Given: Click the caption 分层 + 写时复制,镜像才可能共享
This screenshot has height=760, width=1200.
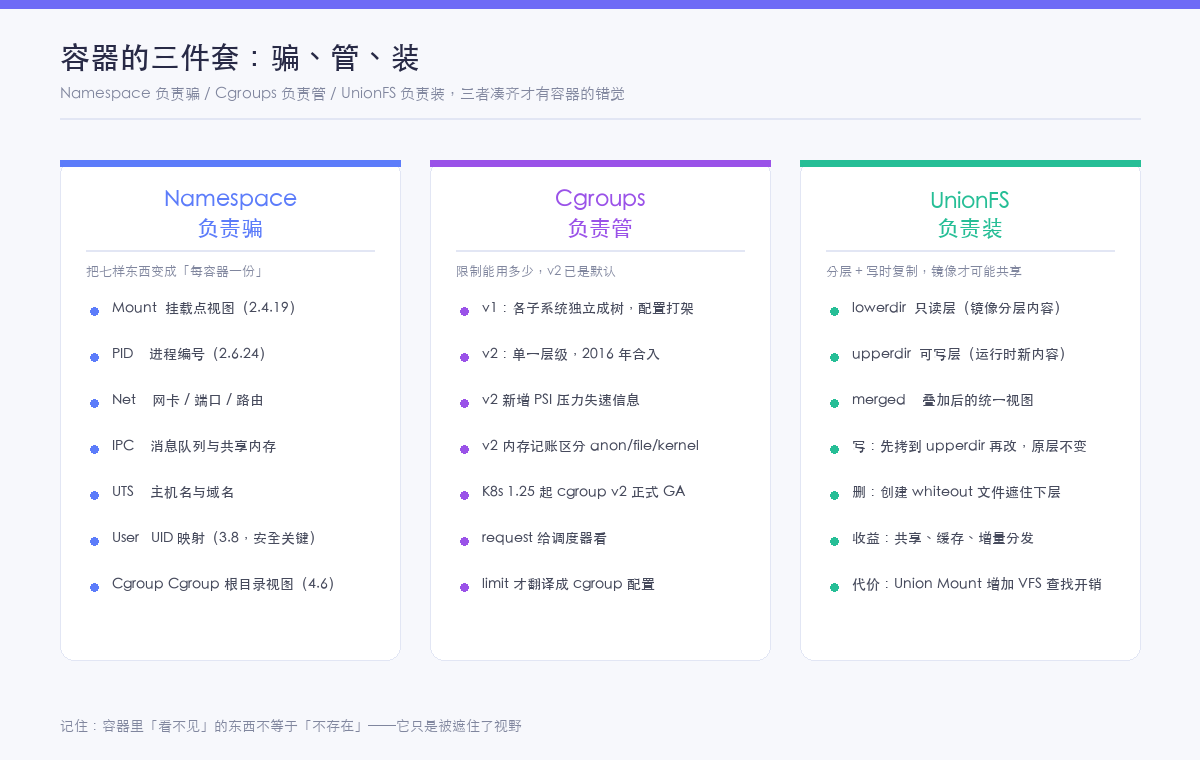Looking at the screenshot, I should coord(924,271).
